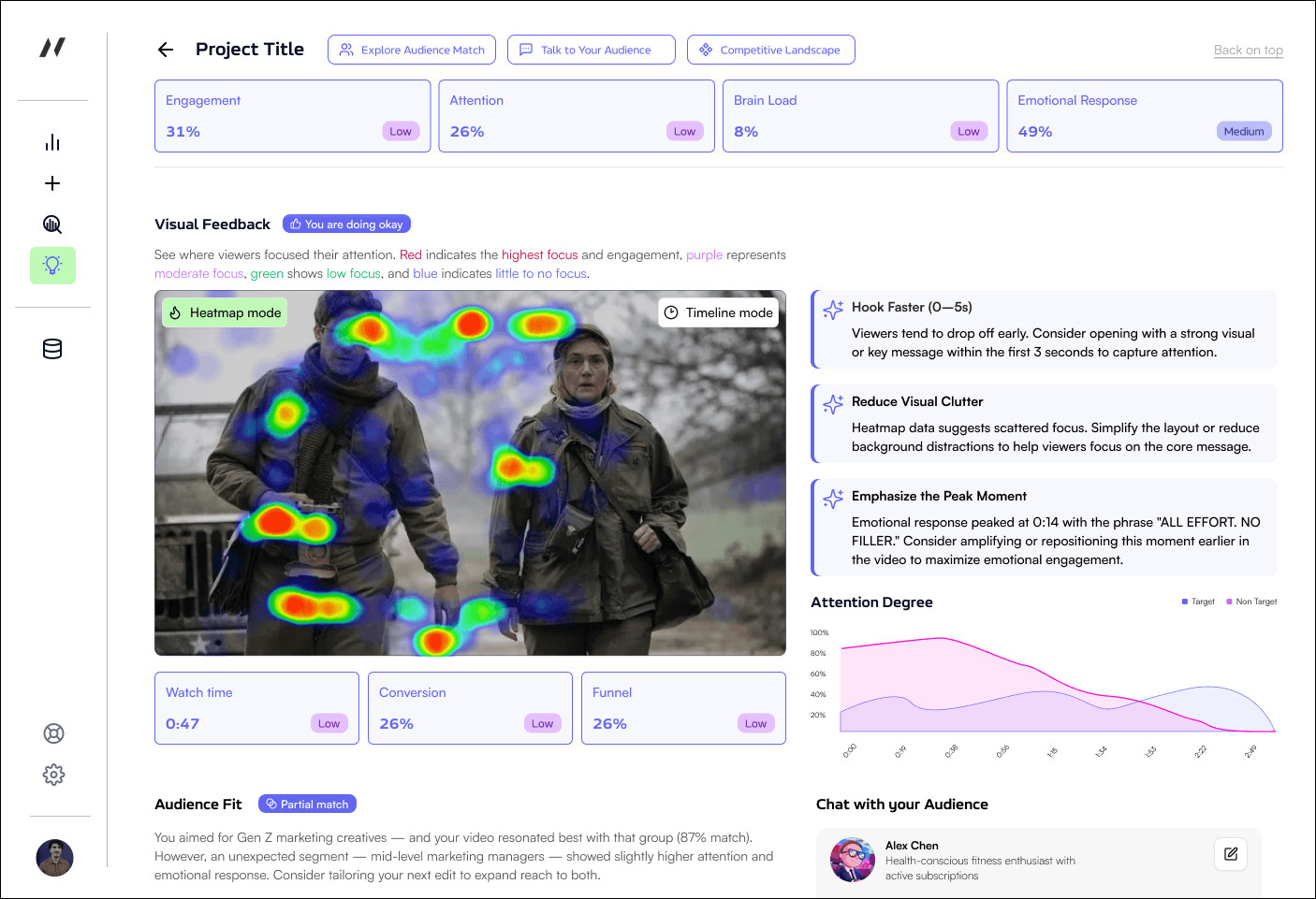1316x899 pixels.
Task: Click the Visual Feedback heading
Action: pyautogui.click(x=212, y=225)
